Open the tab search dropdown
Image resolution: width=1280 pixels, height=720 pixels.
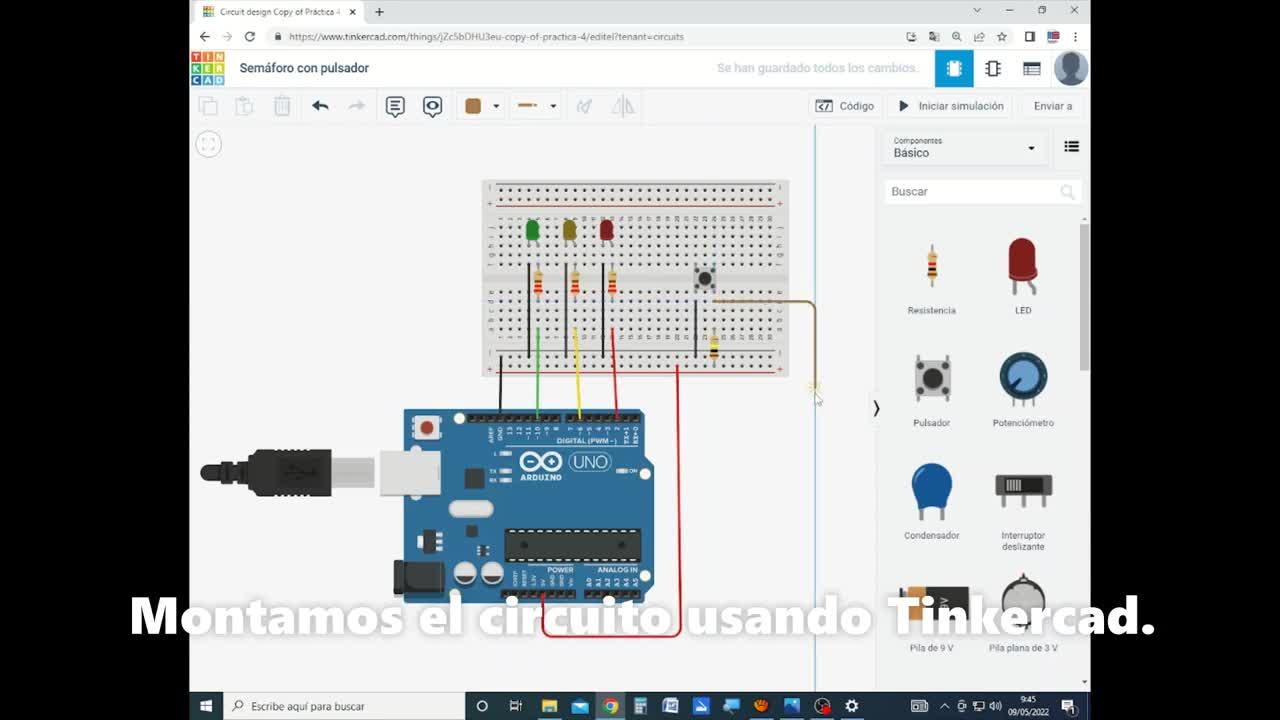(977, 10)
